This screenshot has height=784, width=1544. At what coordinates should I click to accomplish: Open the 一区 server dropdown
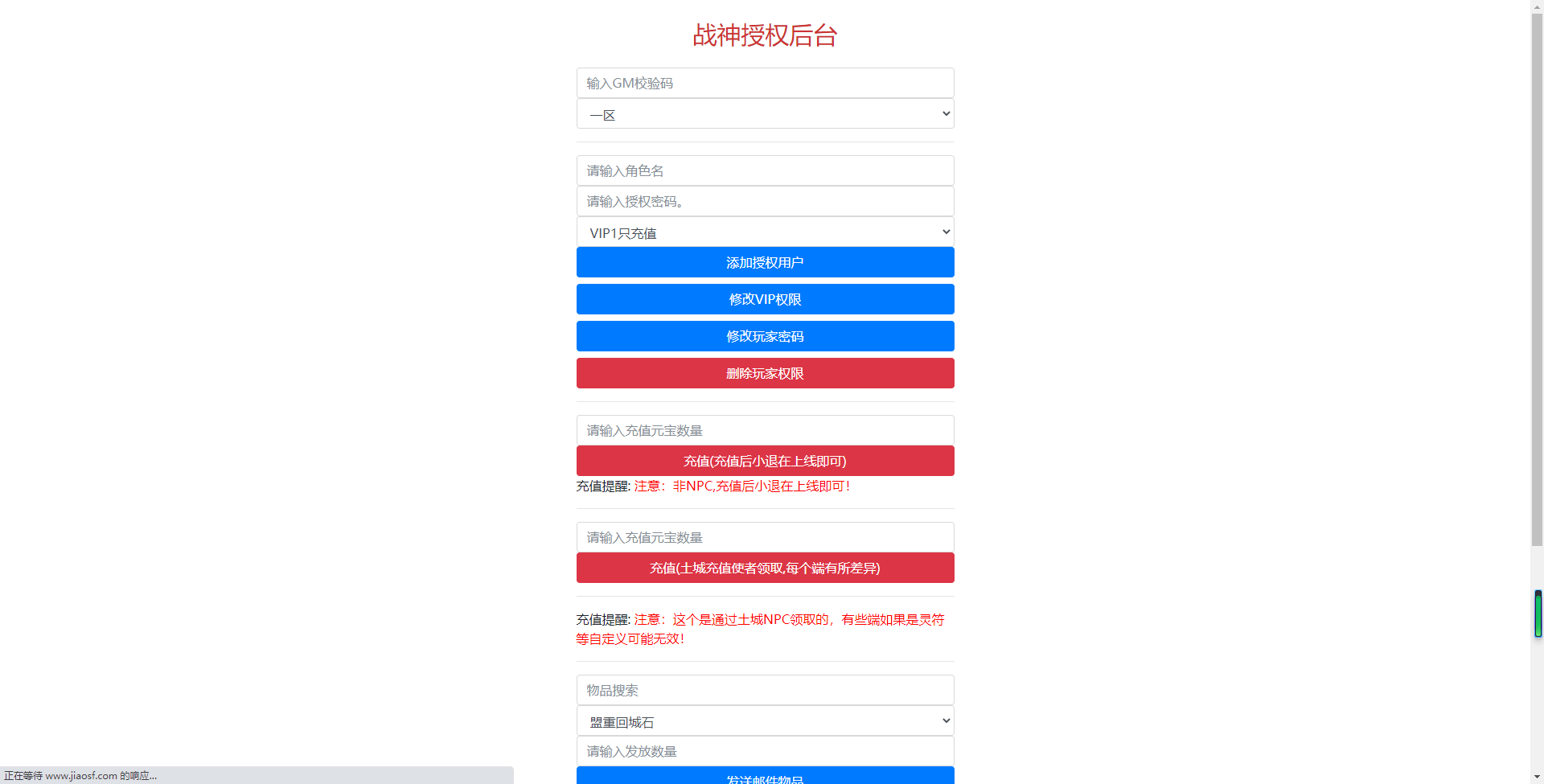pos(765,114)
